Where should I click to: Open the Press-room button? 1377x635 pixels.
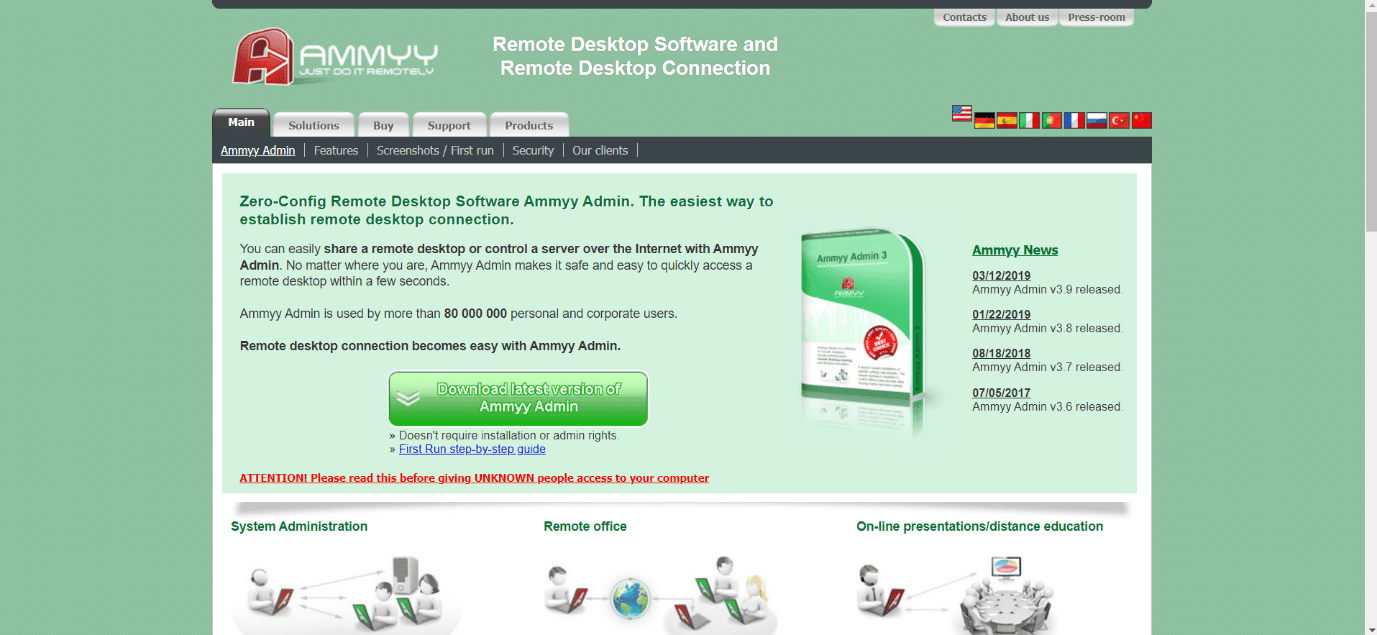point(1096,17)
